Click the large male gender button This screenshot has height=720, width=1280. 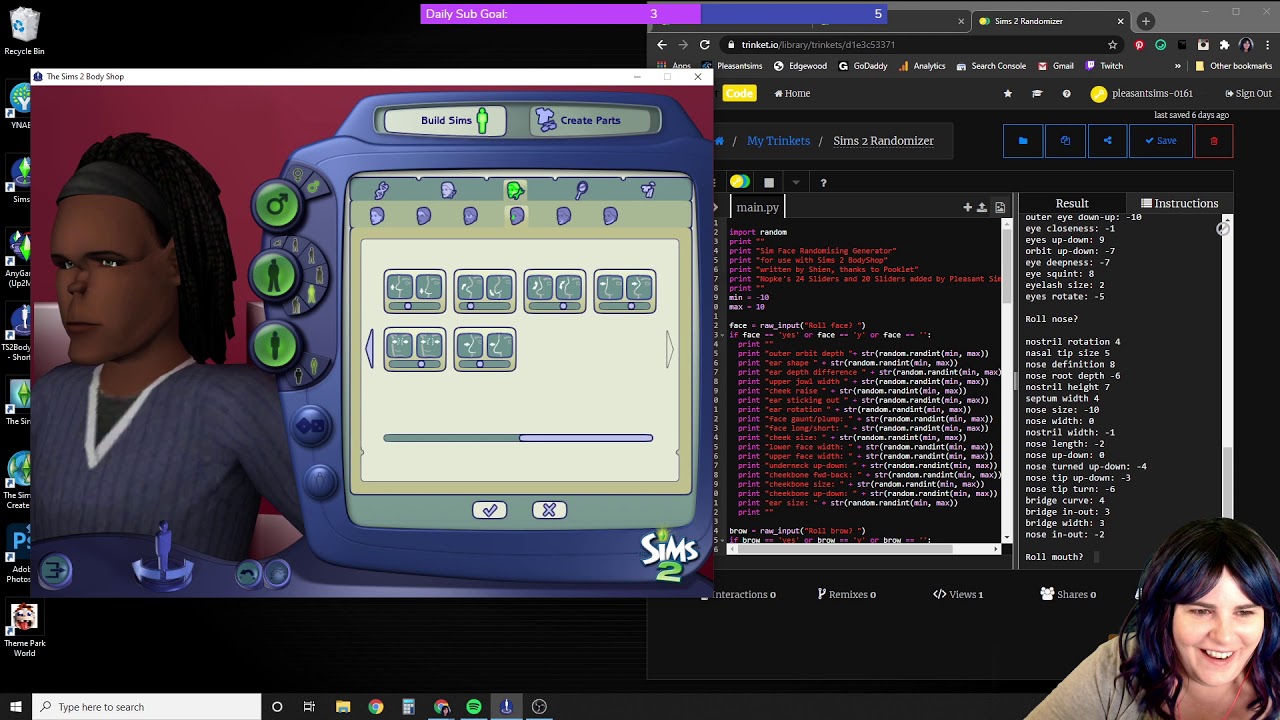click(276, 205)
